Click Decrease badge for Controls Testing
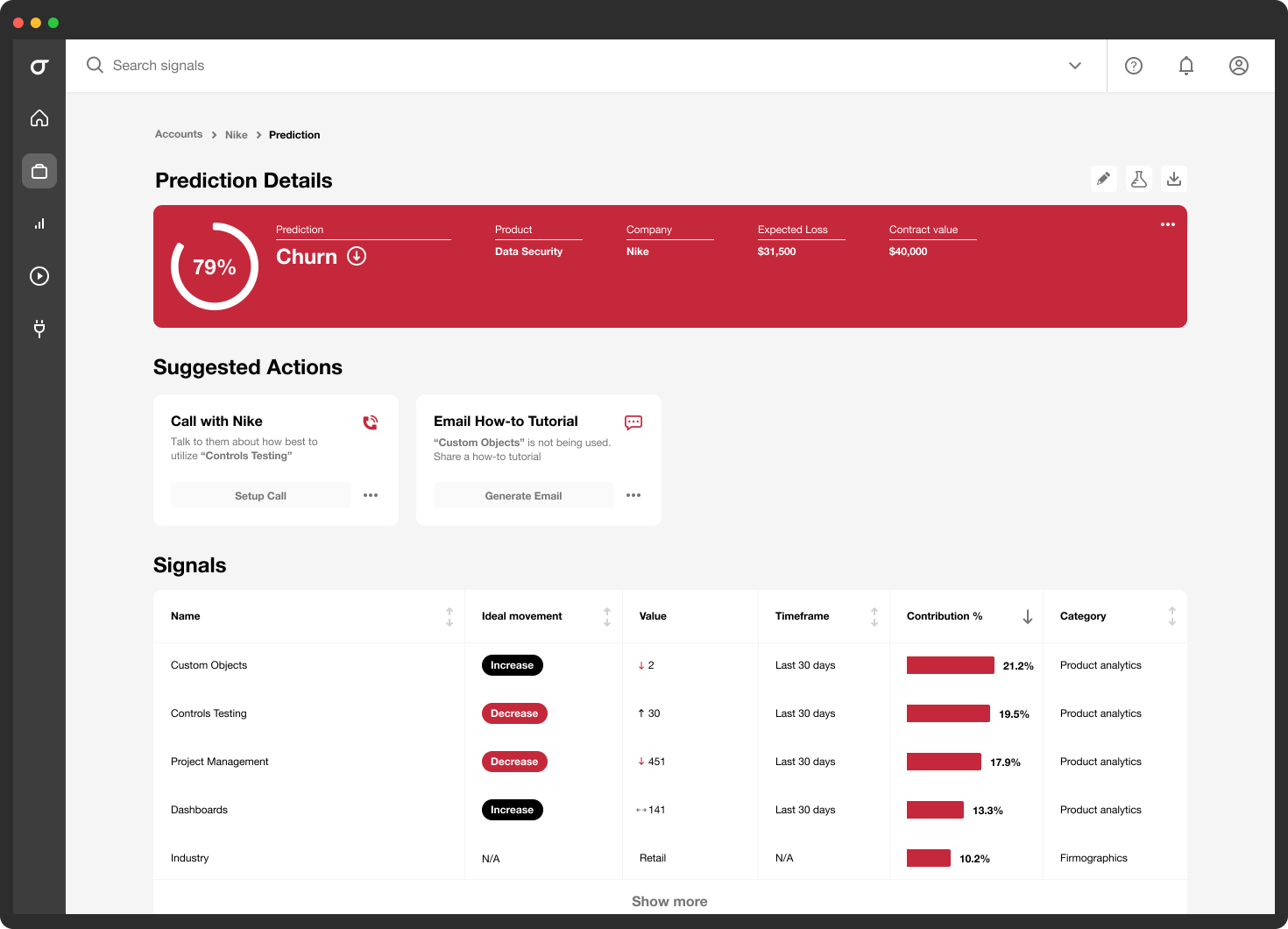 [514, 713]
